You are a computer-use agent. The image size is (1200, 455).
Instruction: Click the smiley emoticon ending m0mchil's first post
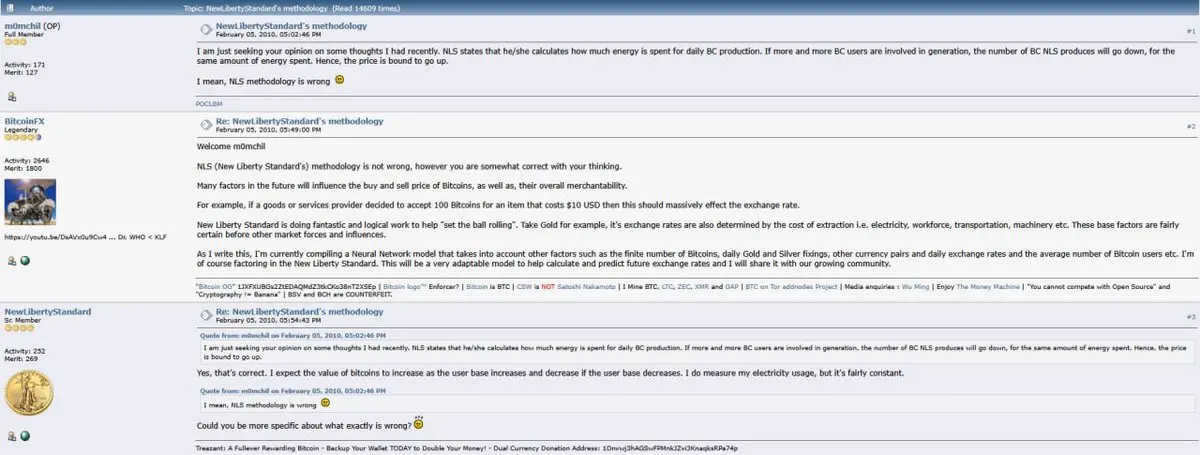pos(338,80)
